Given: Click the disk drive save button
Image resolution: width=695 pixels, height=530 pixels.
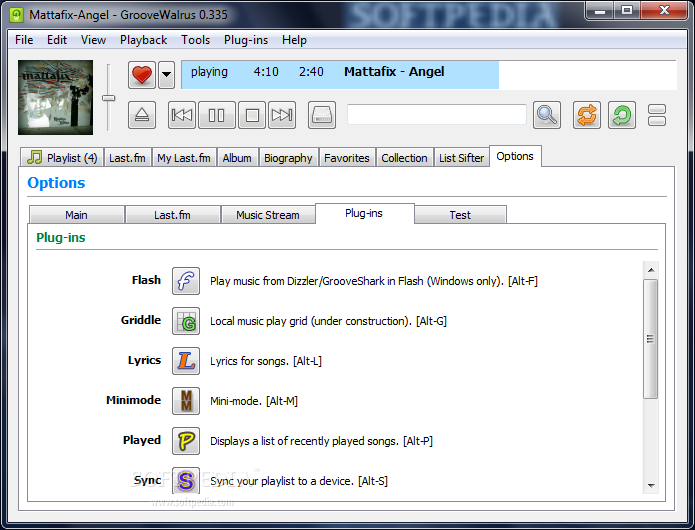Looking at the screenshot, I should [x=322, y=115].
